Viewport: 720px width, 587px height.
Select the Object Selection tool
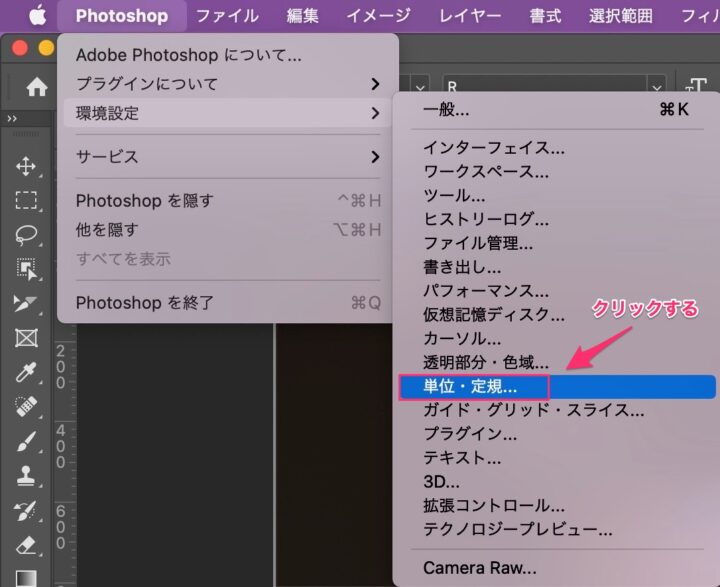click(x=27, y=269)
